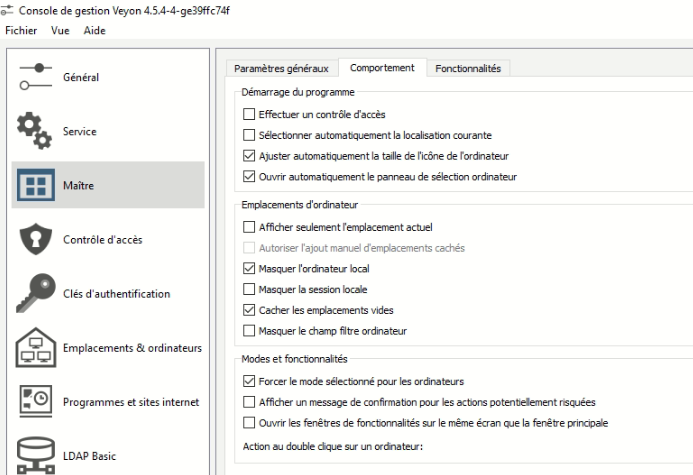Select the Comportement tab

(382, 68)
